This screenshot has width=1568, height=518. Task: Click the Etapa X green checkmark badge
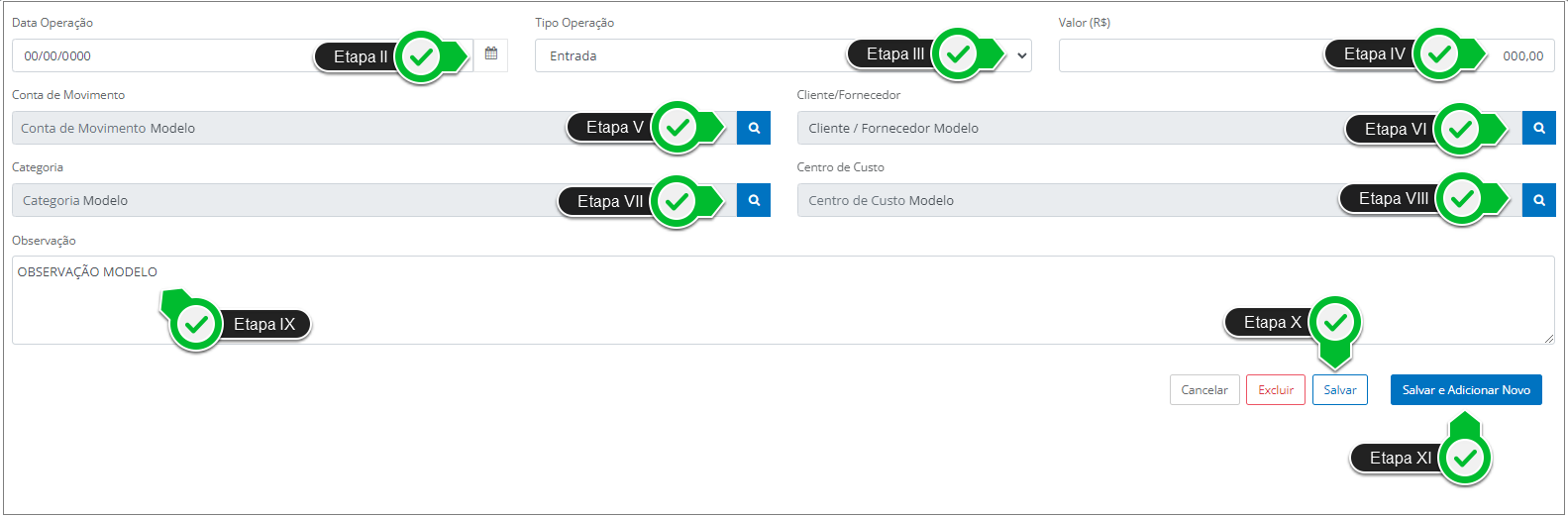point(1335,322)
